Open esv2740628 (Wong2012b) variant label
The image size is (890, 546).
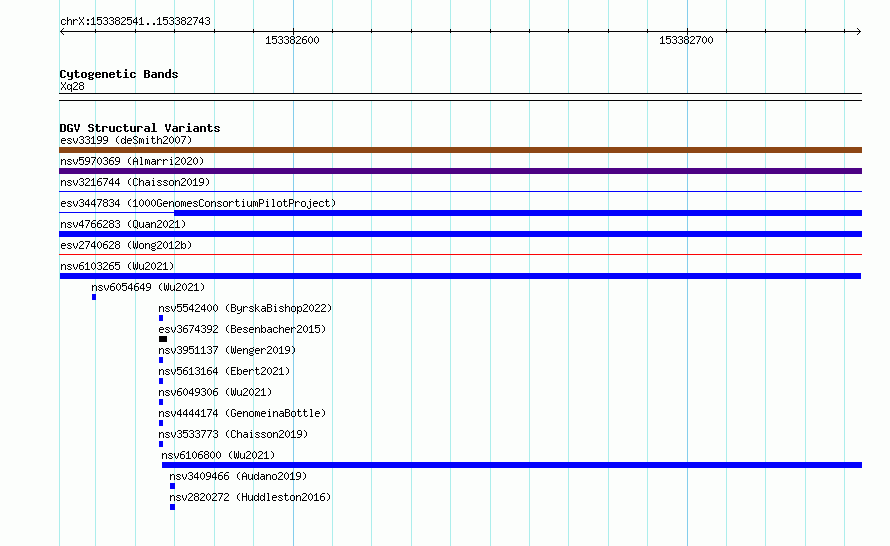126,245
